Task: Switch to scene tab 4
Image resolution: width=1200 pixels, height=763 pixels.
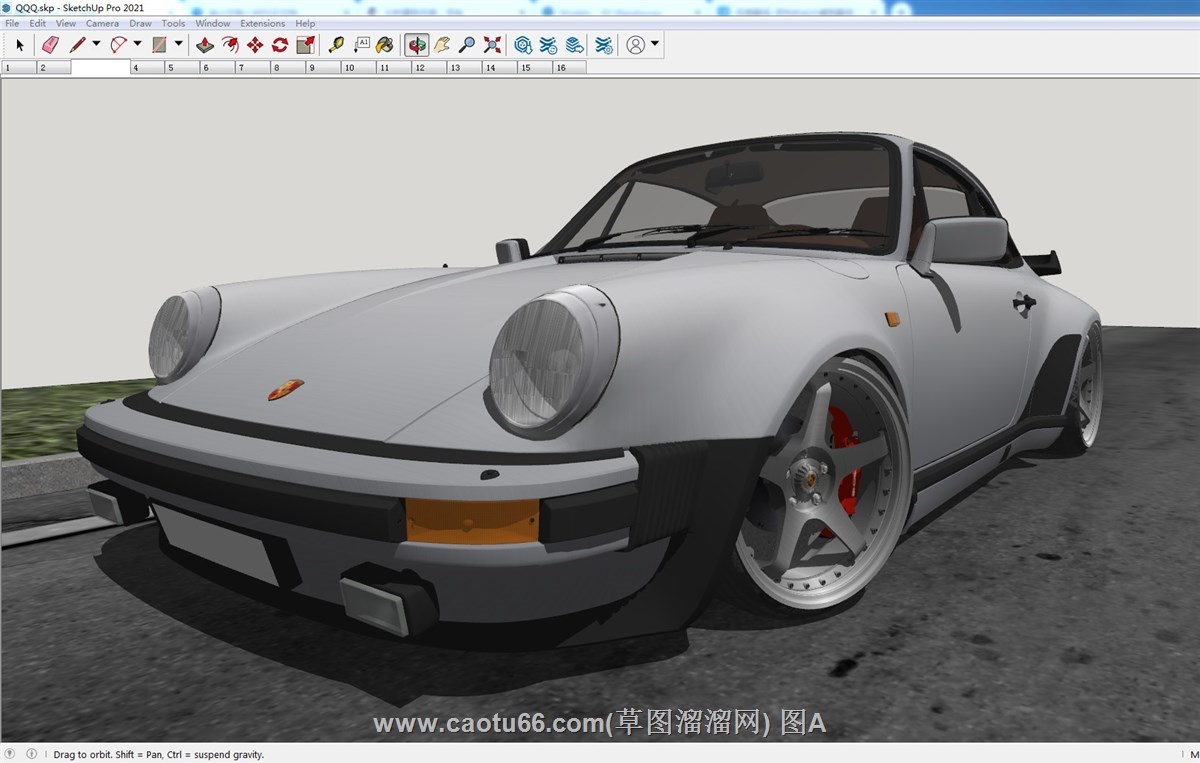Action: point(147,68)
